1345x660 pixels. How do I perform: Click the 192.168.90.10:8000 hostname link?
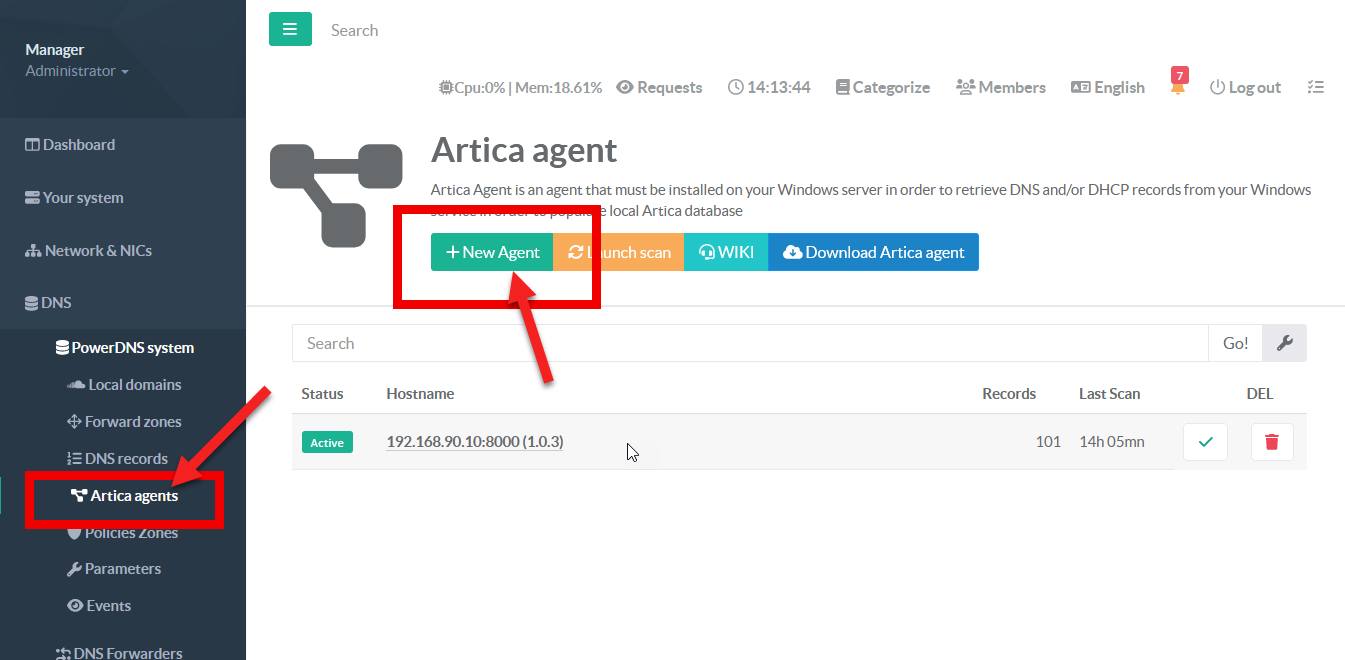click(474, 442)
